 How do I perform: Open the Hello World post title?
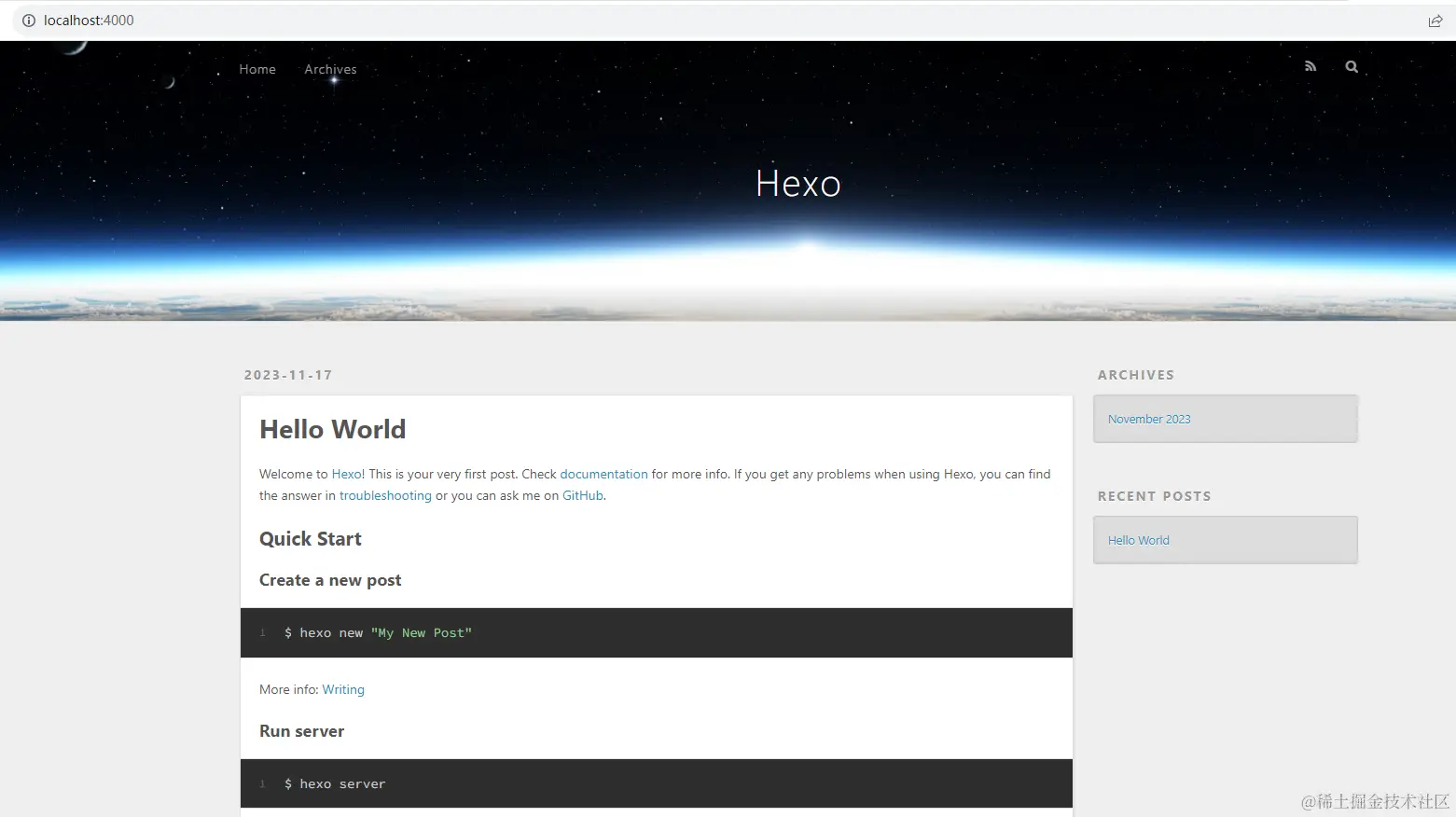(333, 429)
